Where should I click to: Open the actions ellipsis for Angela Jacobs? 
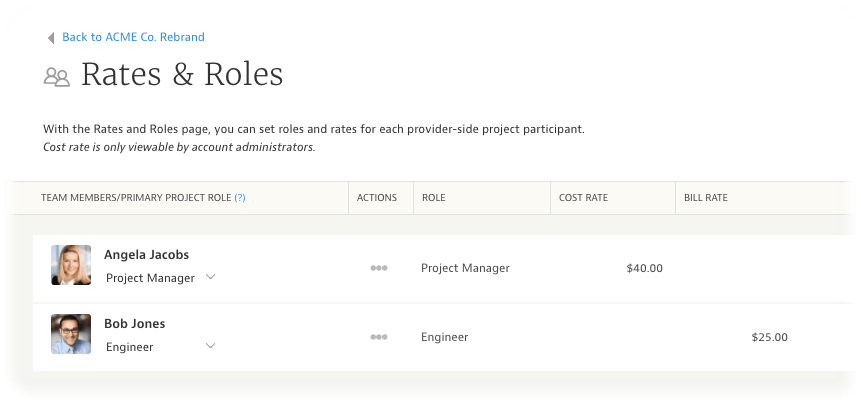379,268
